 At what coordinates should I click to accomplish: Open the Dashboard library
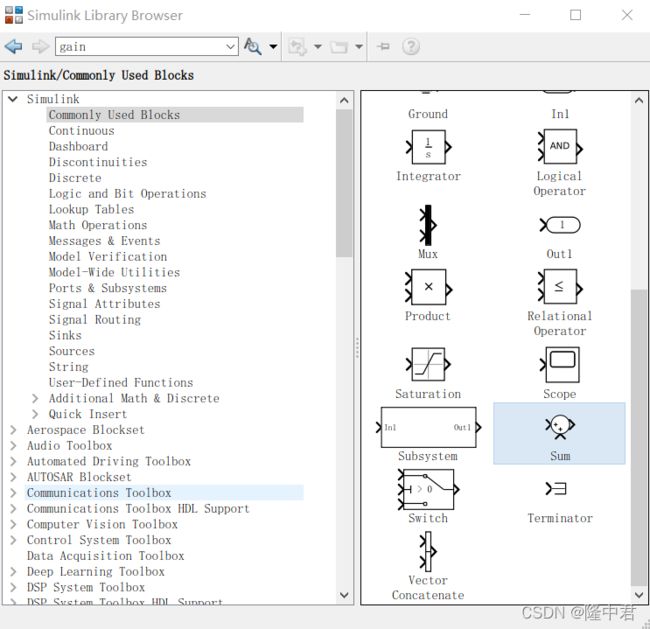coord(78,146)
